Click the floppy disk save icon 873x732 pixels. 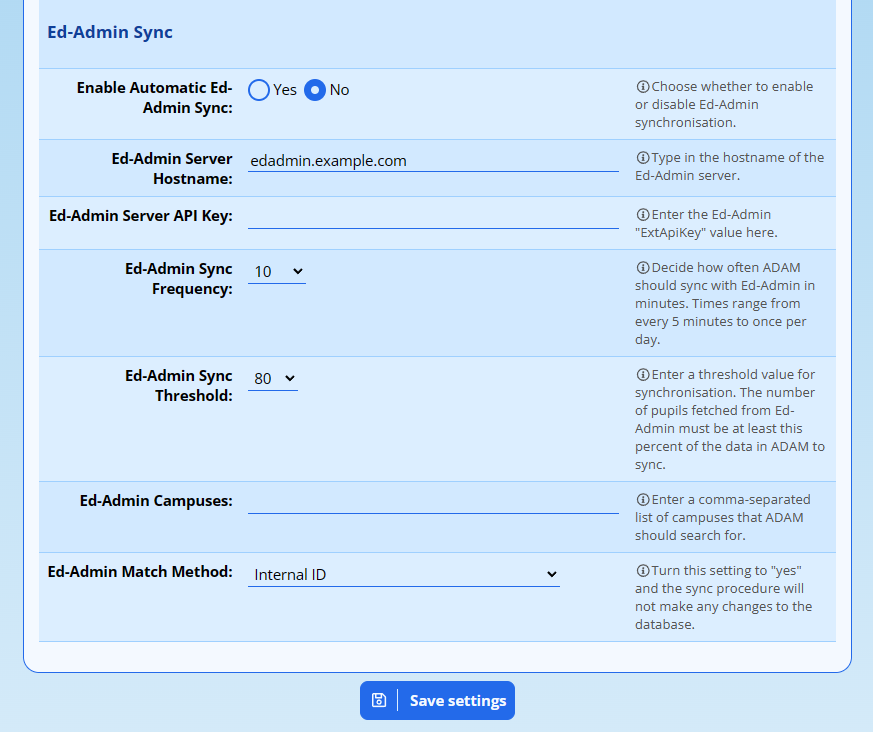click(x=379, y=701)
